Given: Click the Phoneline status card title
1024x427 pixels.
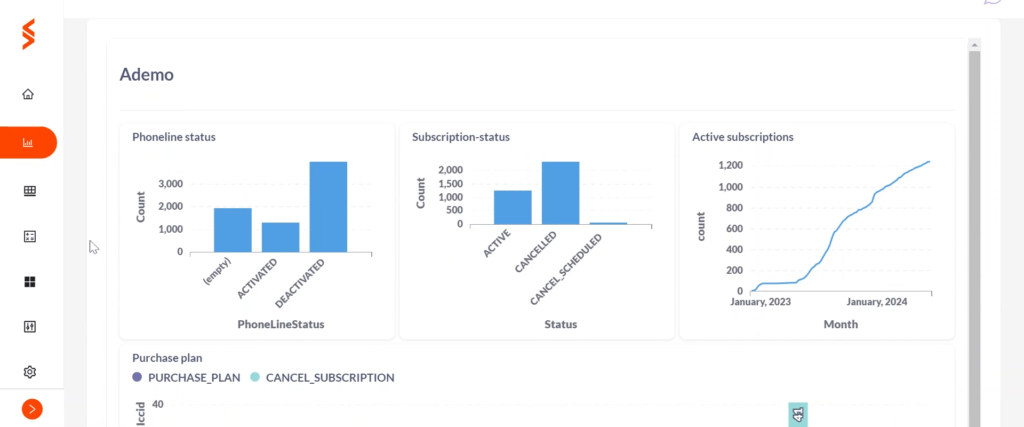Looking at the screenshot, I should click(174, 137).
